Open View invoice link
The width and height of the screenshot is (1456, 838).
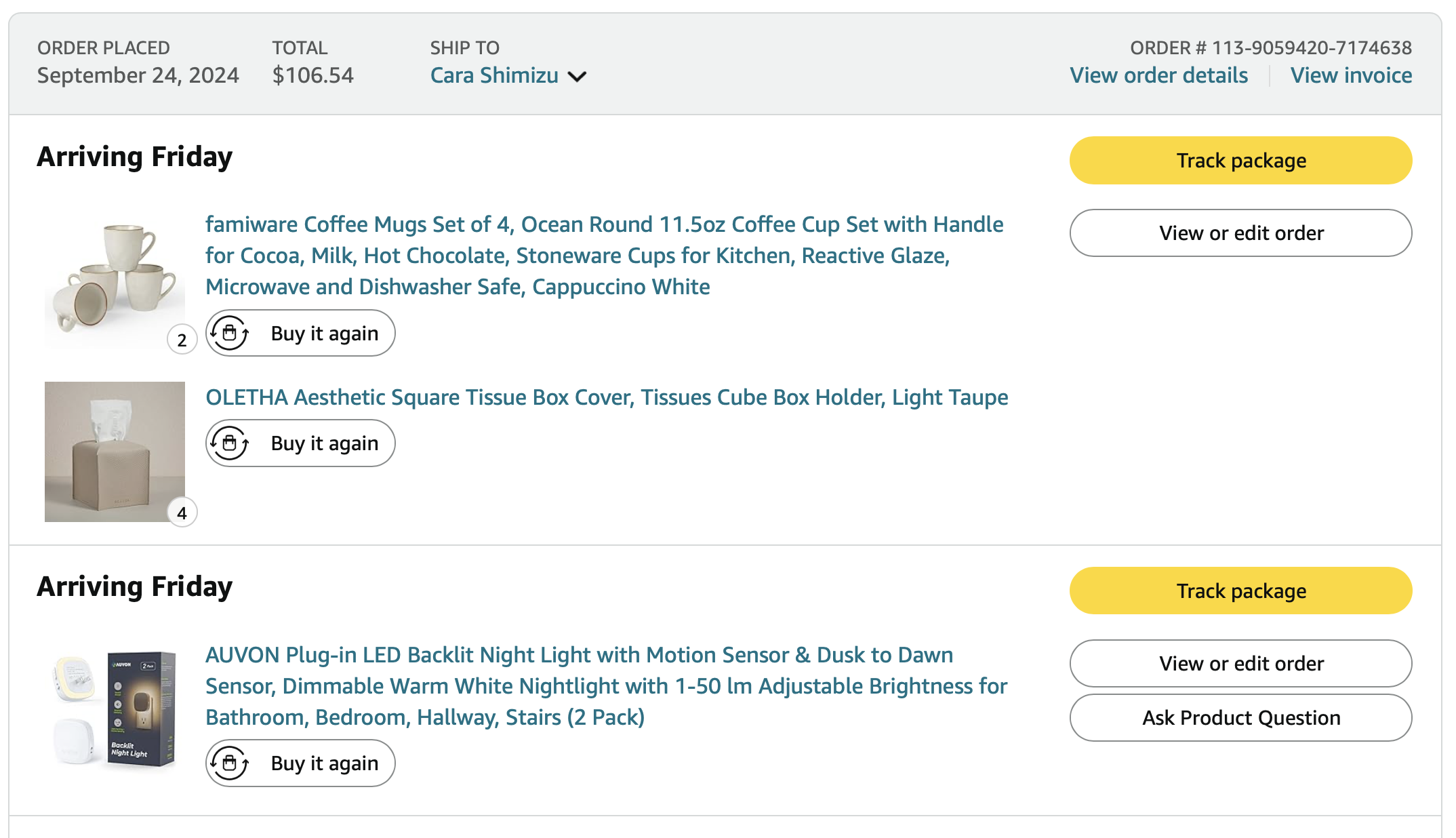pyautogui.click(x=1351, y=75)
